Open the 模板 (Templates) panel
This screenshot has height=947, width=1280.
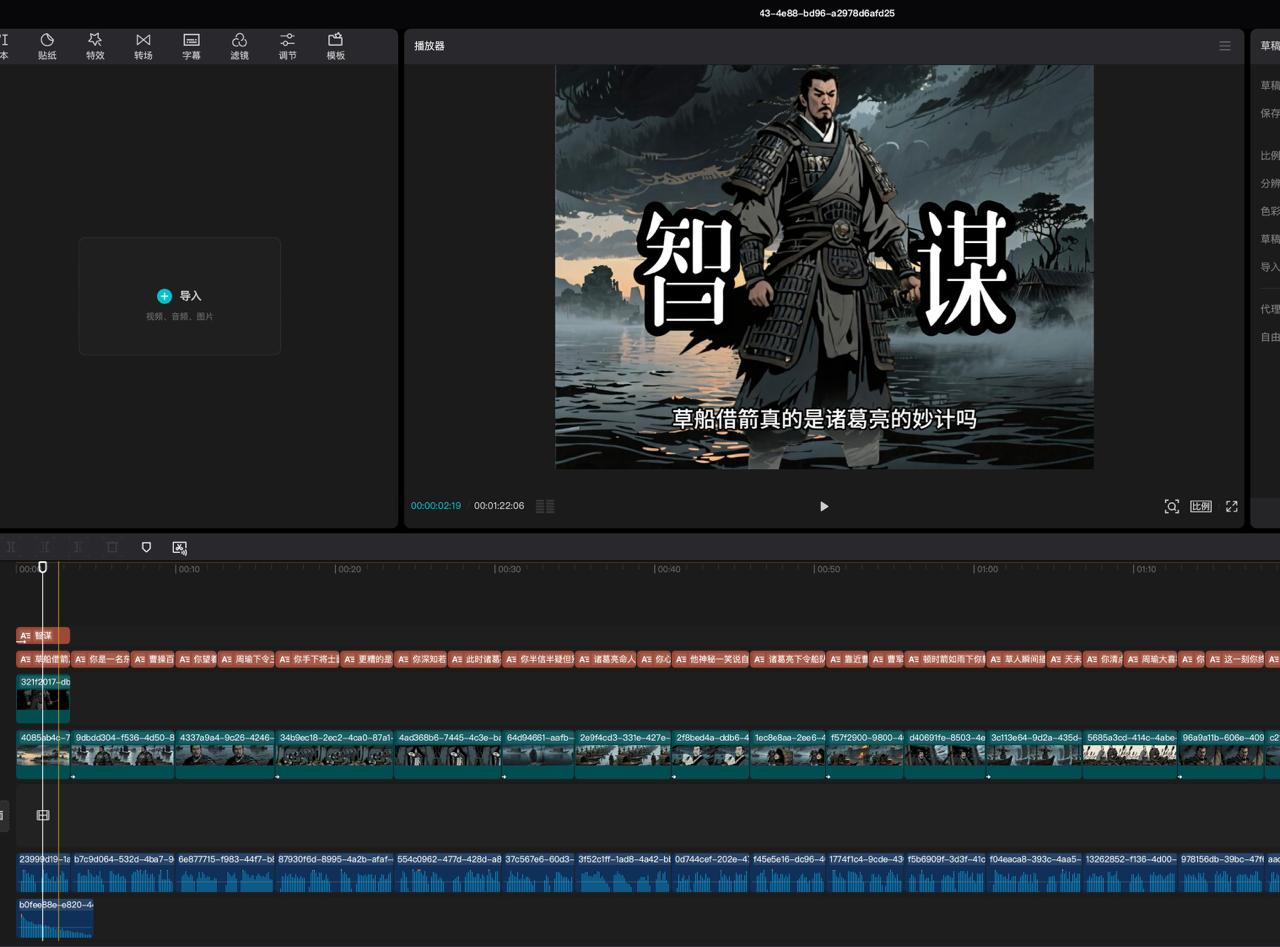335,45
